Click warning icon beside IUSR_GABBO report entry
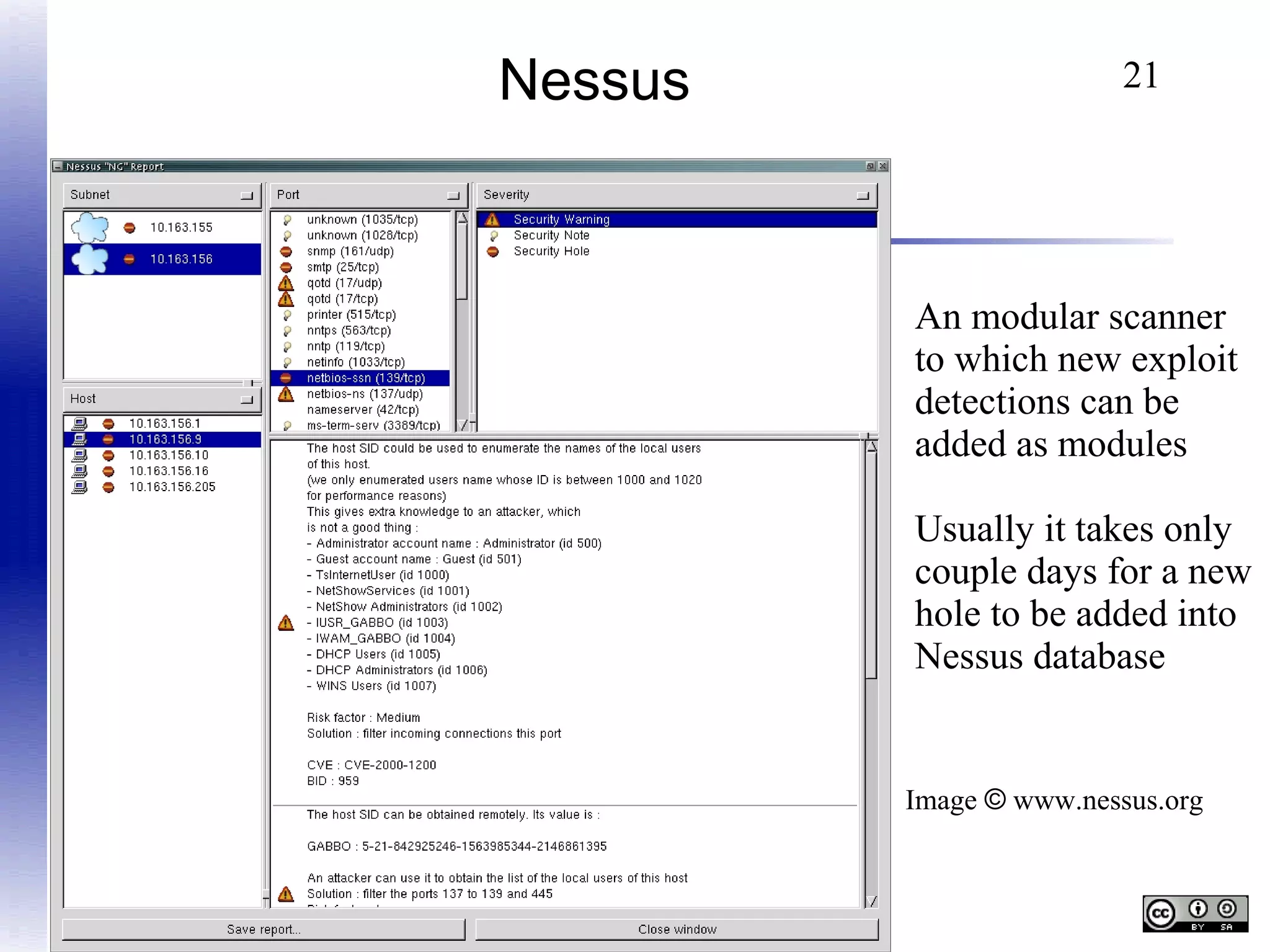The width and height of the screenshot is (1270, 952). 286,623
